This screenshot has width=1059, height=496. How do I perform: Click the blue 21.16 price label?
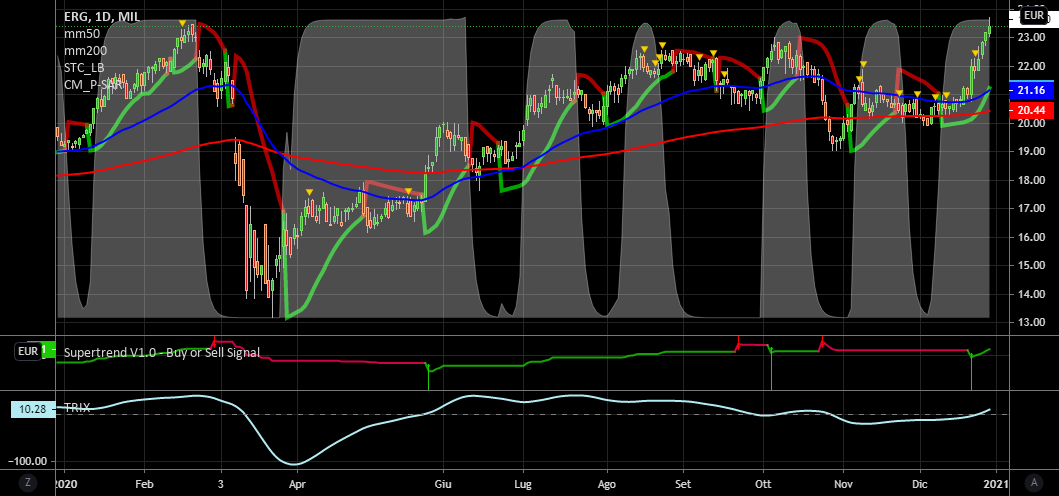coord(1031,90)
